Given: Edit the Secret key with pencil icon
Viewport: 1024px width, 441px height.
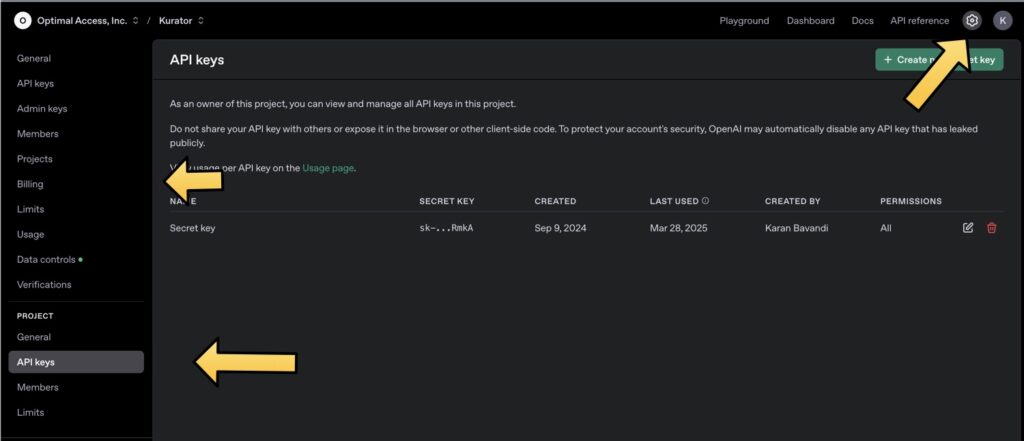Looking at the screenshot, I should 967,228.
